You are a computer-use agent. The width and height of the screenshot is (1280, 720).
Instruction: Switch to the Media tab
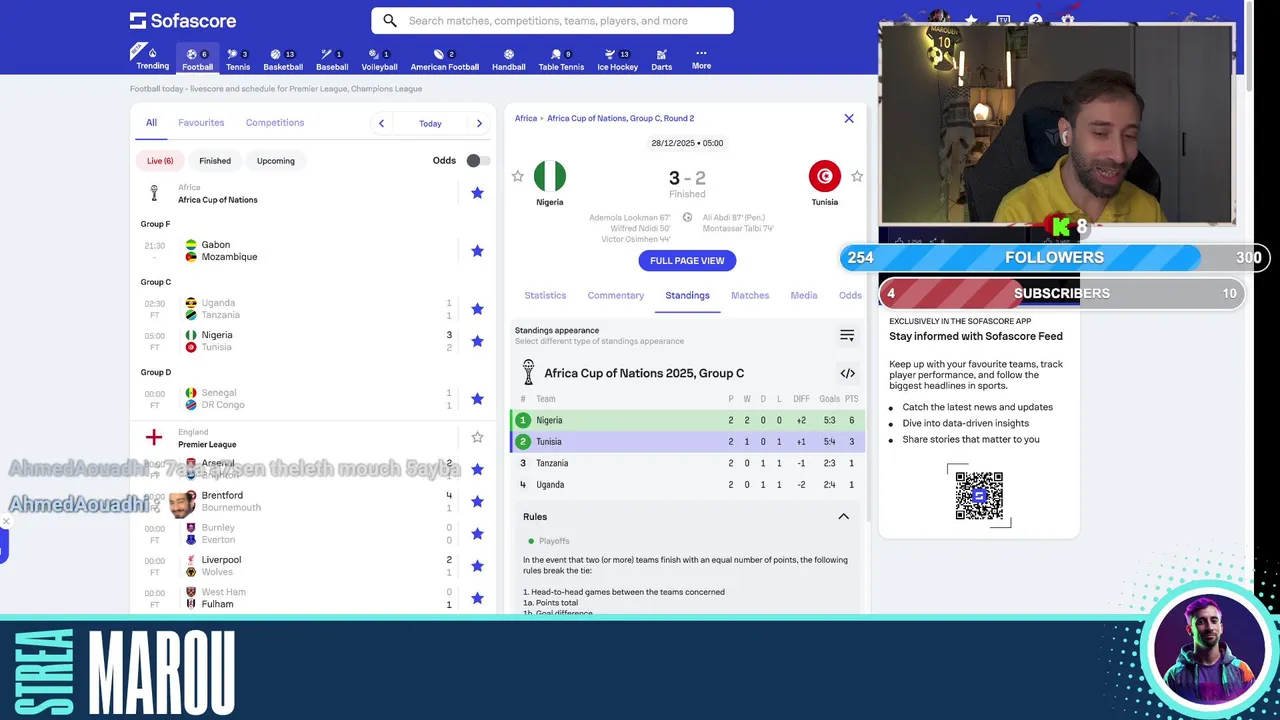pyautogui.click(x=804, y=295)
